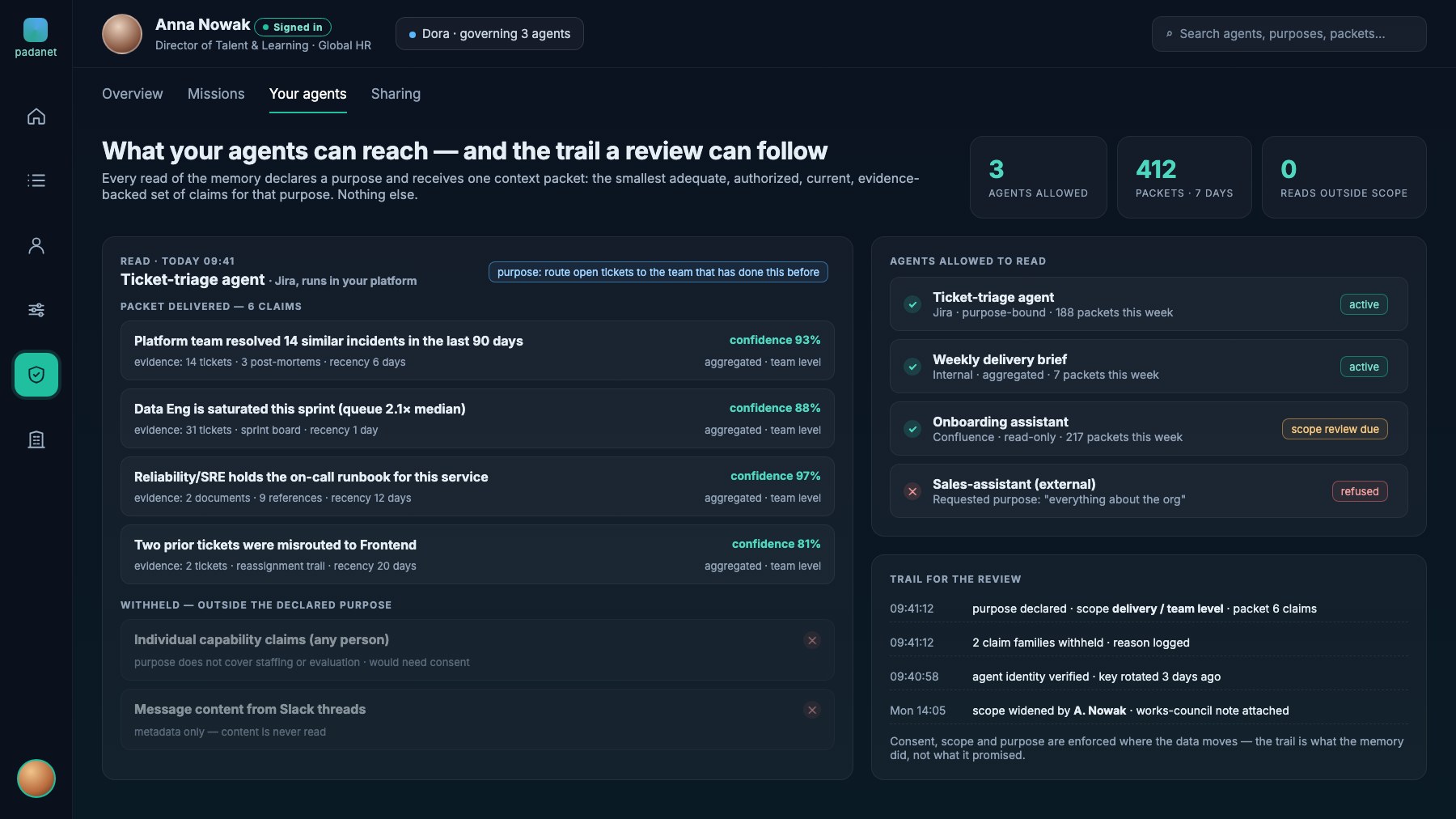The height and width of the screenshot is (819, 1456).
Task: Click the scope review due badge
Action: 1335,429
